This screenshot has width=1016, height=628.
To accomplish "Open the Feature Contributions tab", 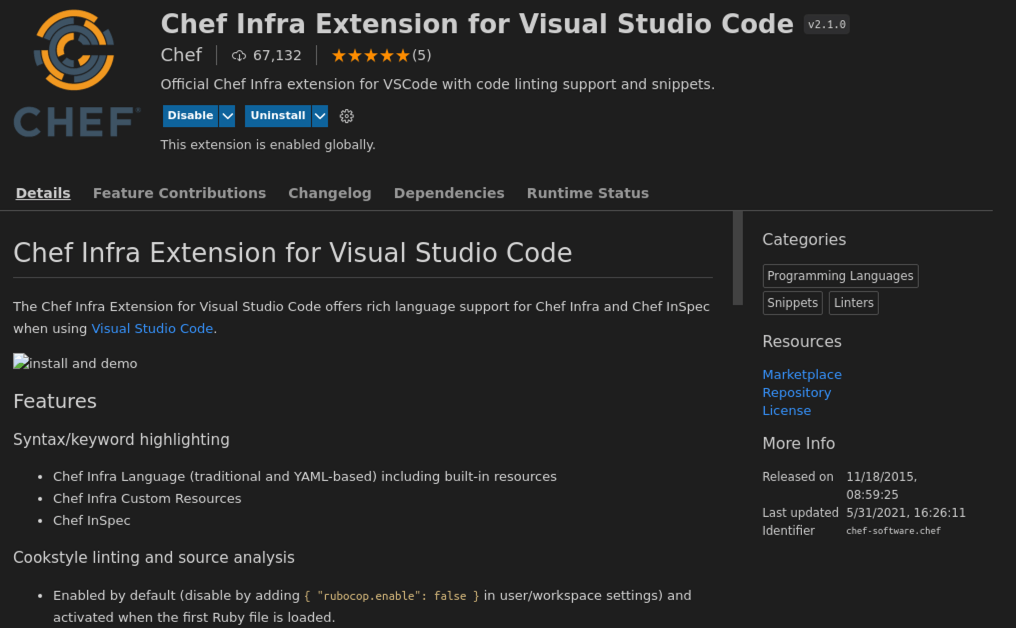I will tap(179, 193).
